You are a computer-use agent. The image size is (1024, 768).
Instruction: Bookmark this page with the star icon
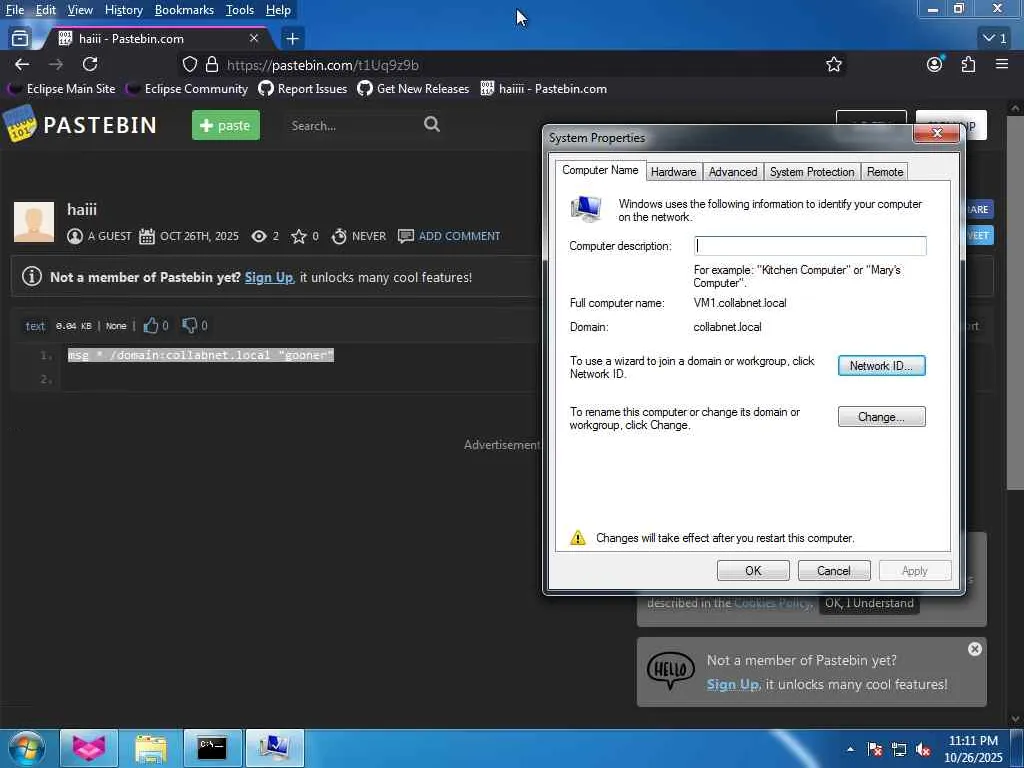[x=833, y=65]
